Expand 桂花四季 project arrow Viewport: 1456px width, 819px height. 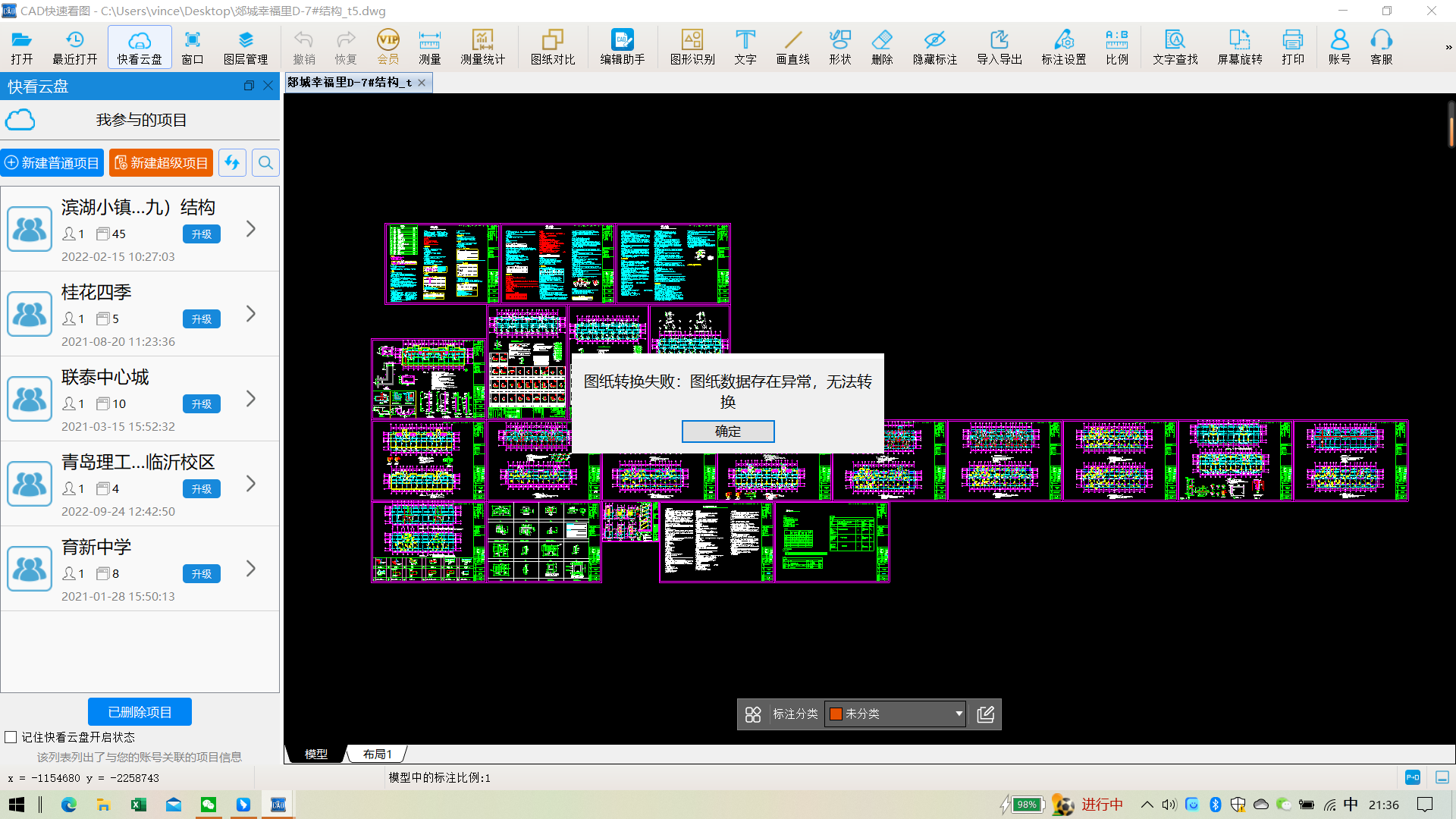click(251, 313)
